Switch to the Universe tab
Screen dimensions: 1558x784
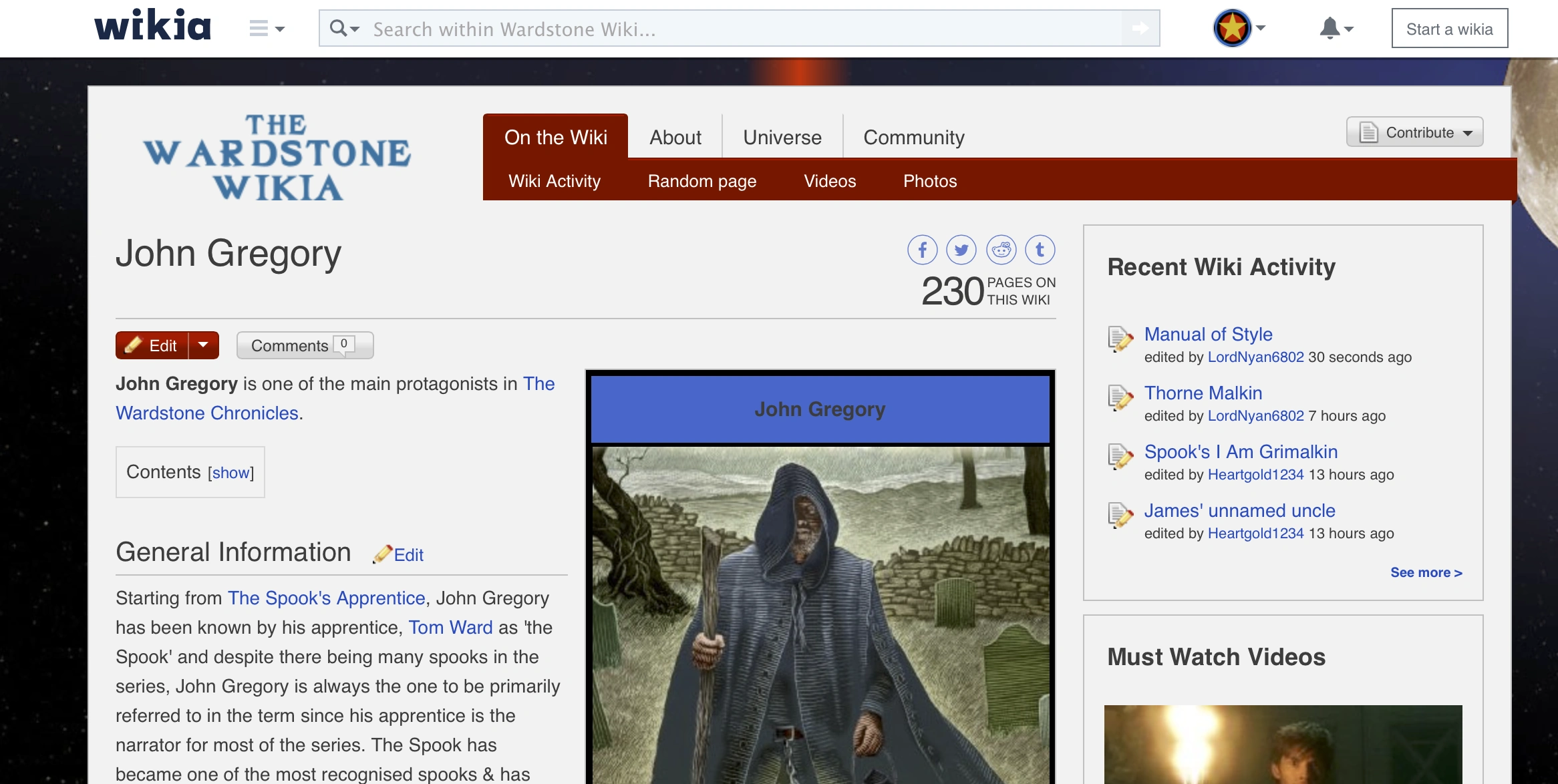click(x=782, y=137)
